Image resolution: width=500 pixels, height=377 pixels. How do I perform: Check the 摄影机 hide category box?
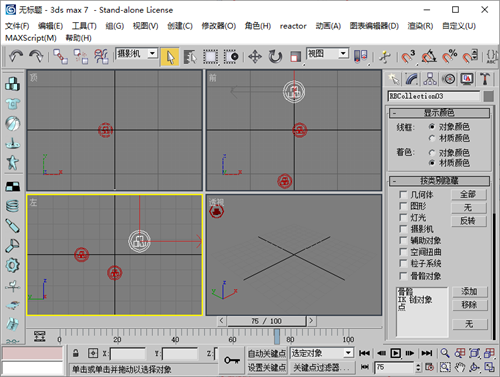[403, 229]
